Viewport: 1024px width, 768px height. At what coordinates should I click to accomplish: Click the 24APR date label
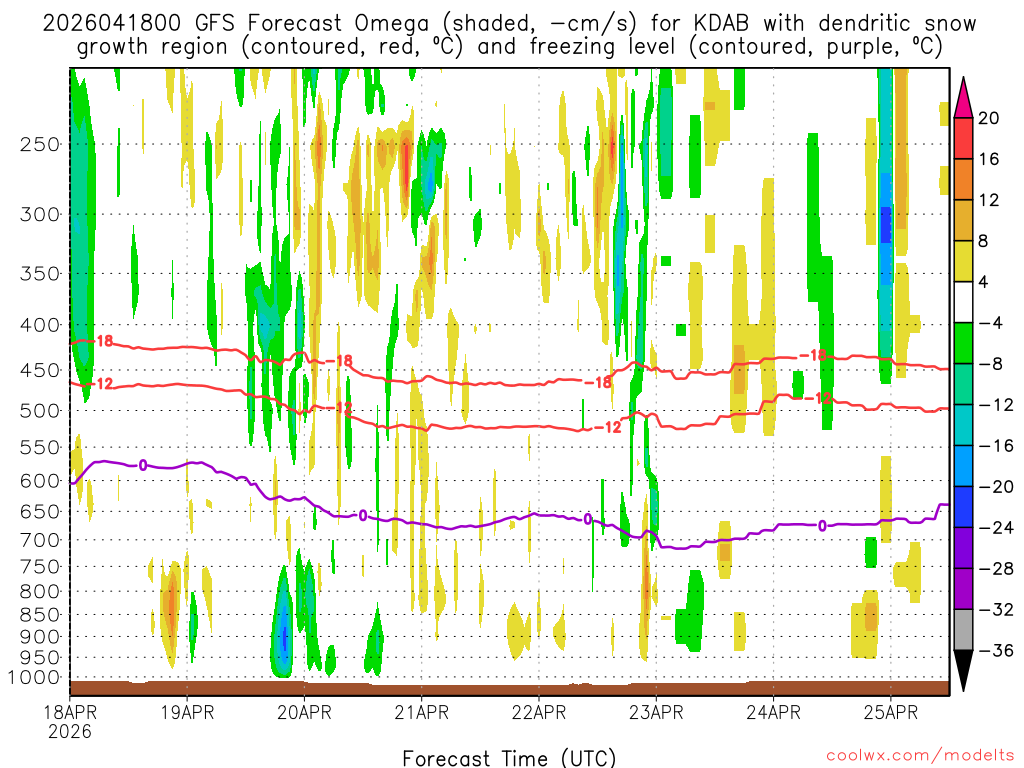pyautogui.click(x=773, y=712)
